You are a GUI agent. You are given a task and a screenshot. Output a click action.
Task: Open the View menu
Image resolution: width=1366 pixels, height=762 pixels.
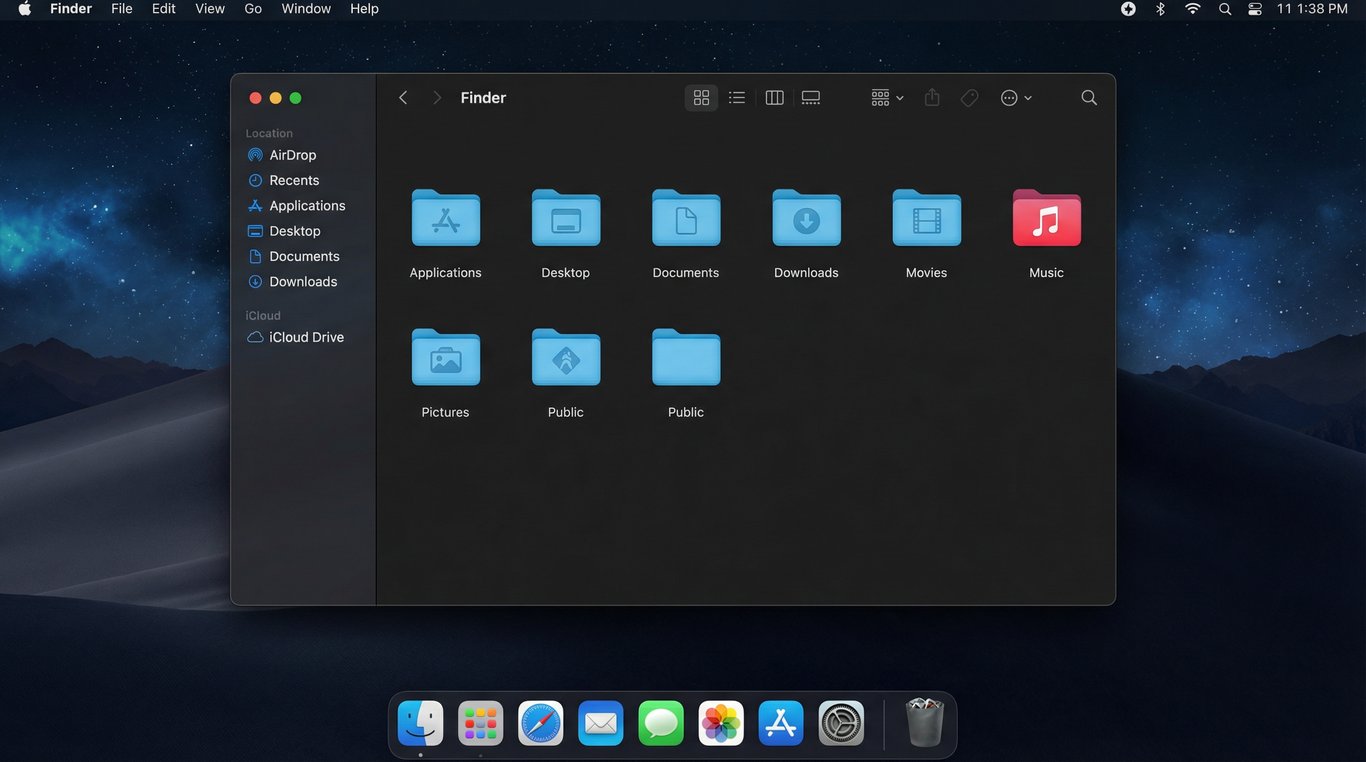click(209, 8)
